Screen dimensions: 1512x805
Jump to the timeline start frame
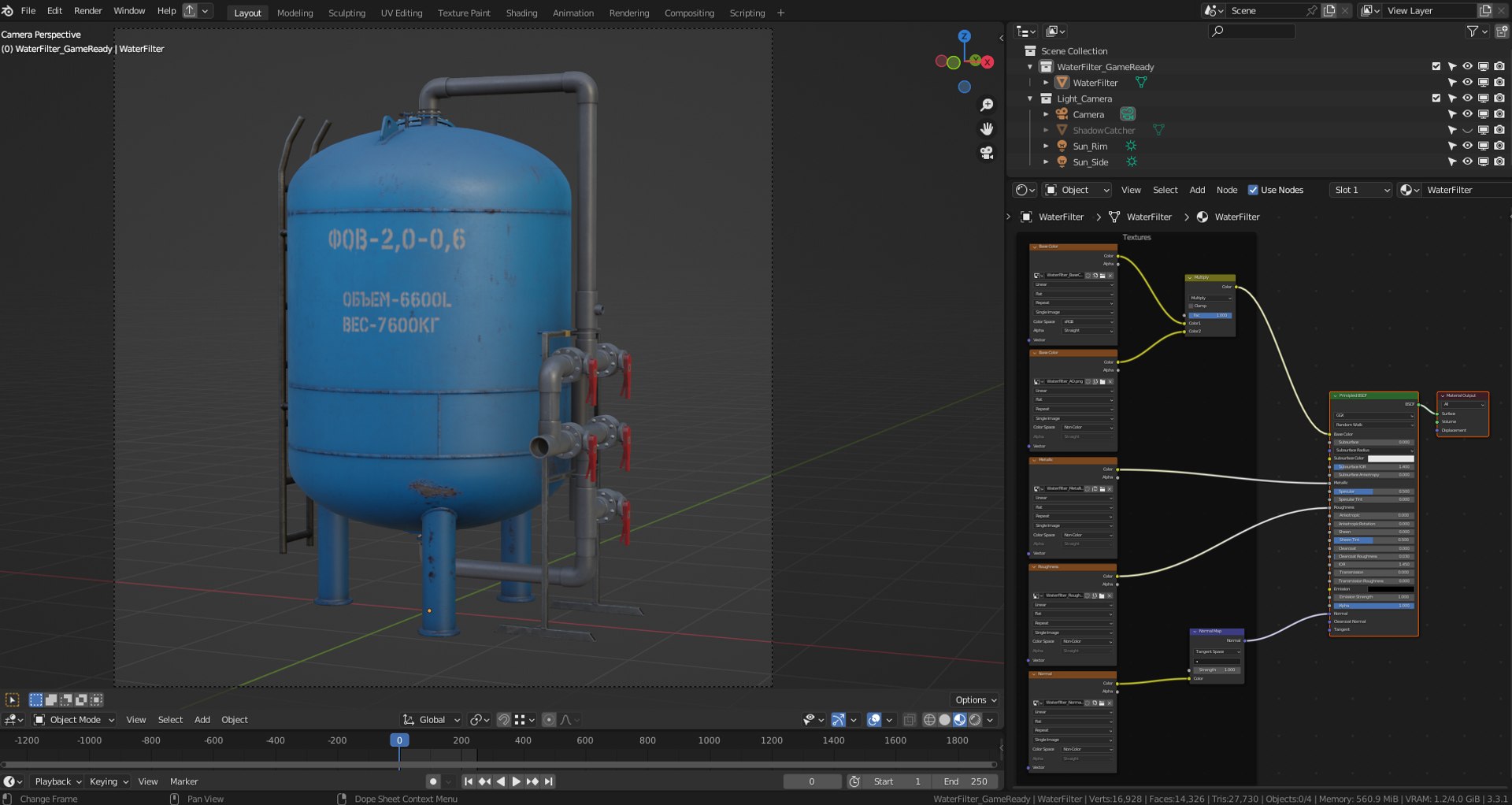click(469, 781)
